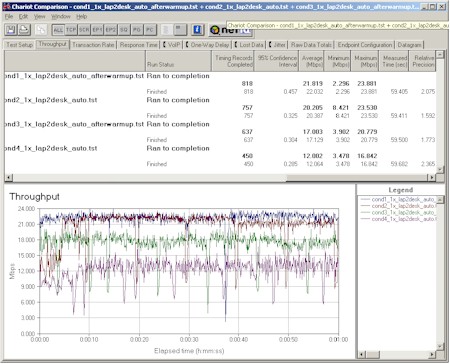Viewport: 450px width, 364px height.
Task: Click the Relative Precision column header
Action: pyautogui.click(x=423, y=61)
